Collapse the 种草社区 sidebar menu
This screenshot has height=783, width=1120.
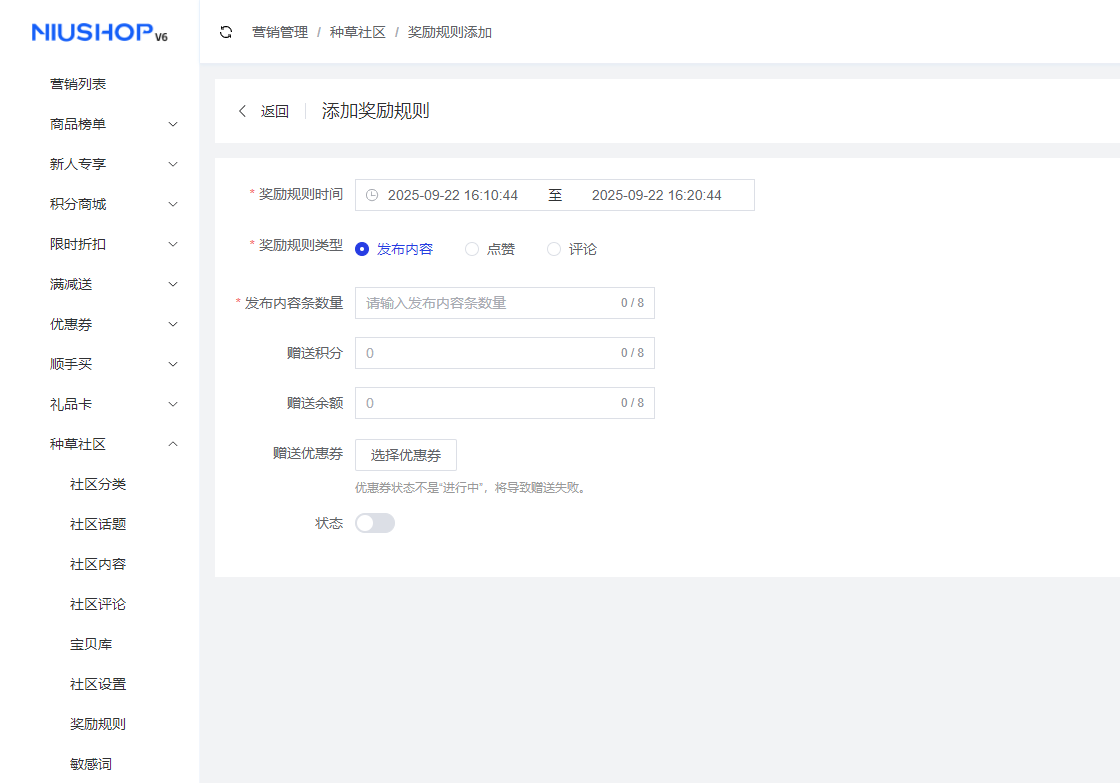pos(110,443)
